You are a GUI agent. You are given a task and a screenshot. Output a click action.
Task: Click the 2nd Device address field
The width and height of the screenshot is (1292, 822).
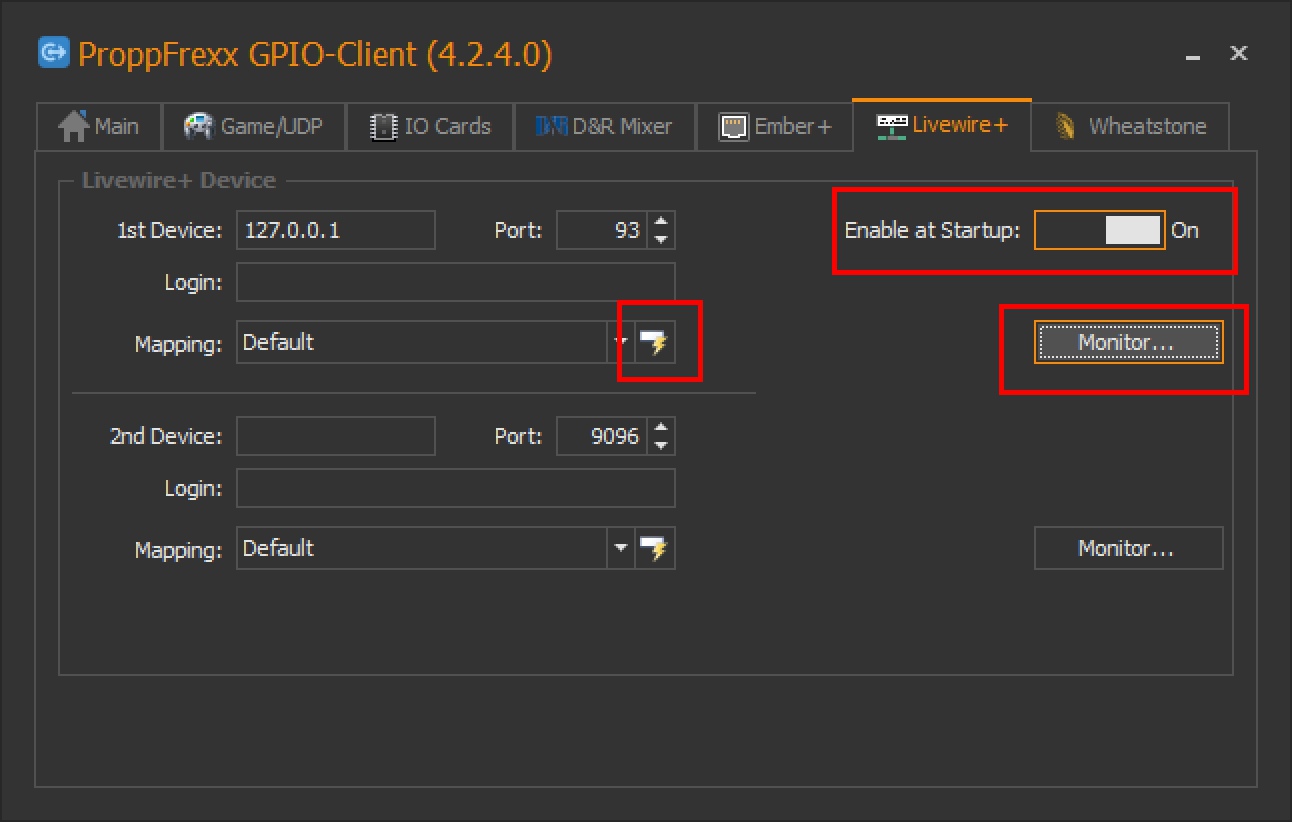336,436
